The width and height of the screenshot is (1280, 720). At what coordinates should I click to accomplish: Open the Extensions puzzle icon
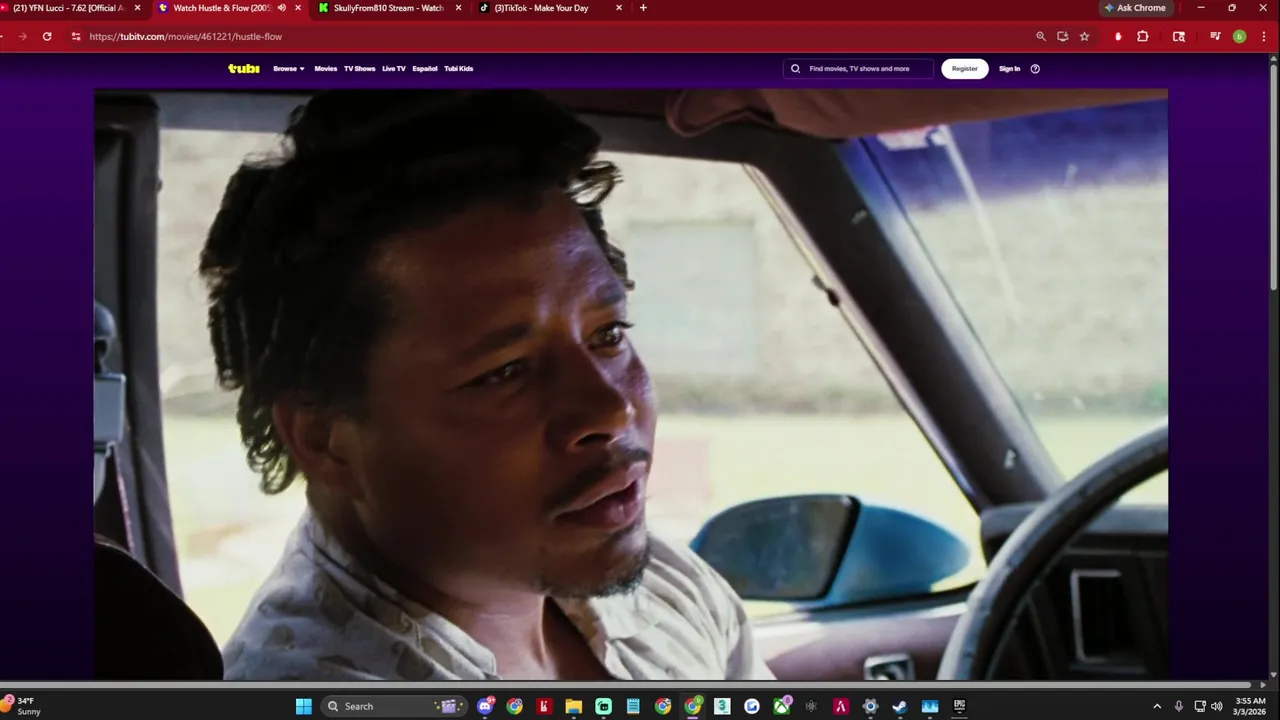(x=1143, y=36)
